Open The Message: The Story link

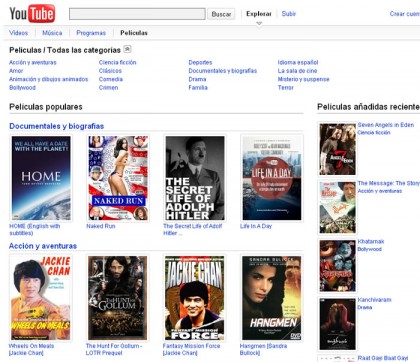pyautogui.click(x=389, y=183)
